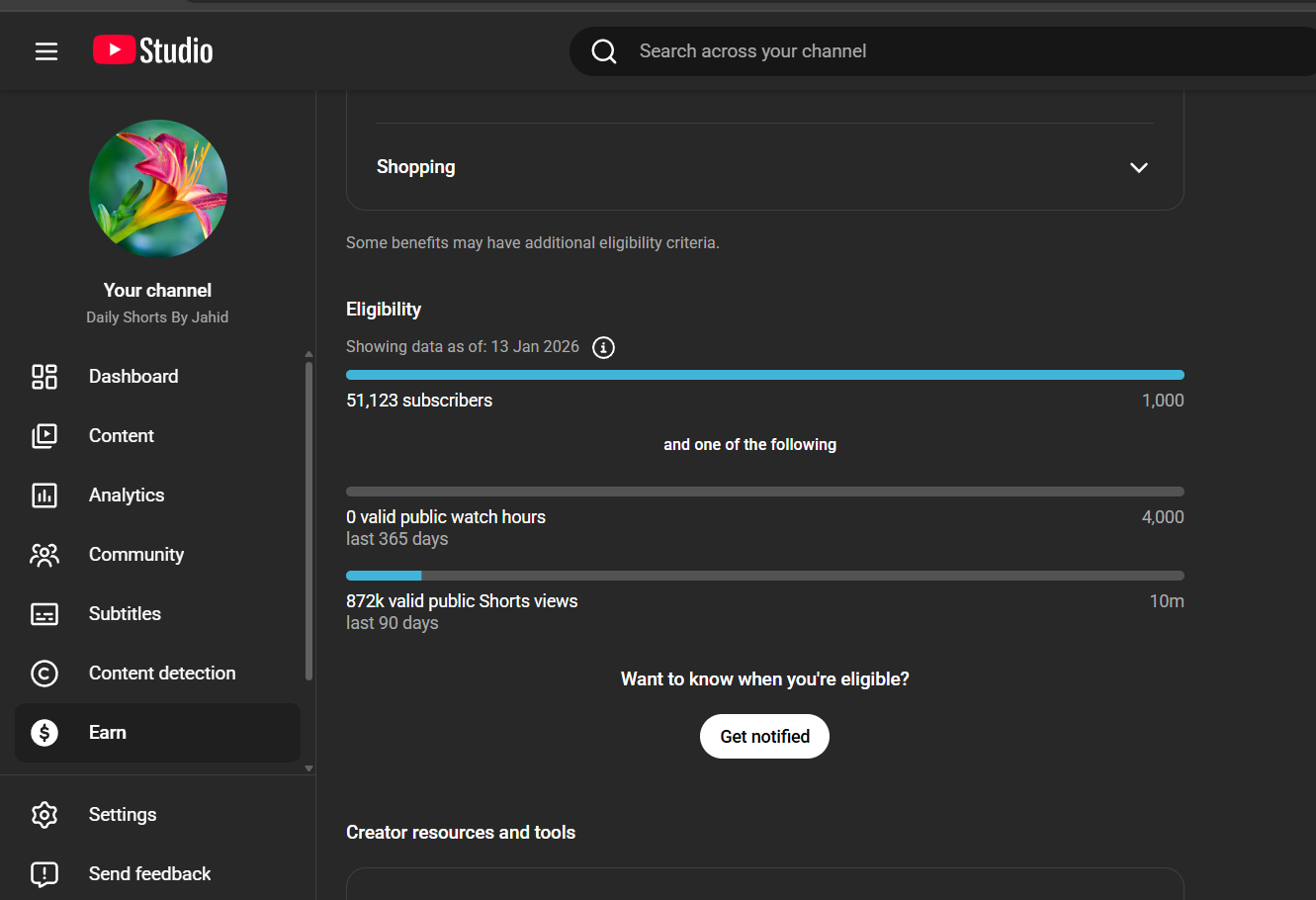Click the channel profile flower picture
This screenshot has height=900, width=1316.
[x=158, y=189]
